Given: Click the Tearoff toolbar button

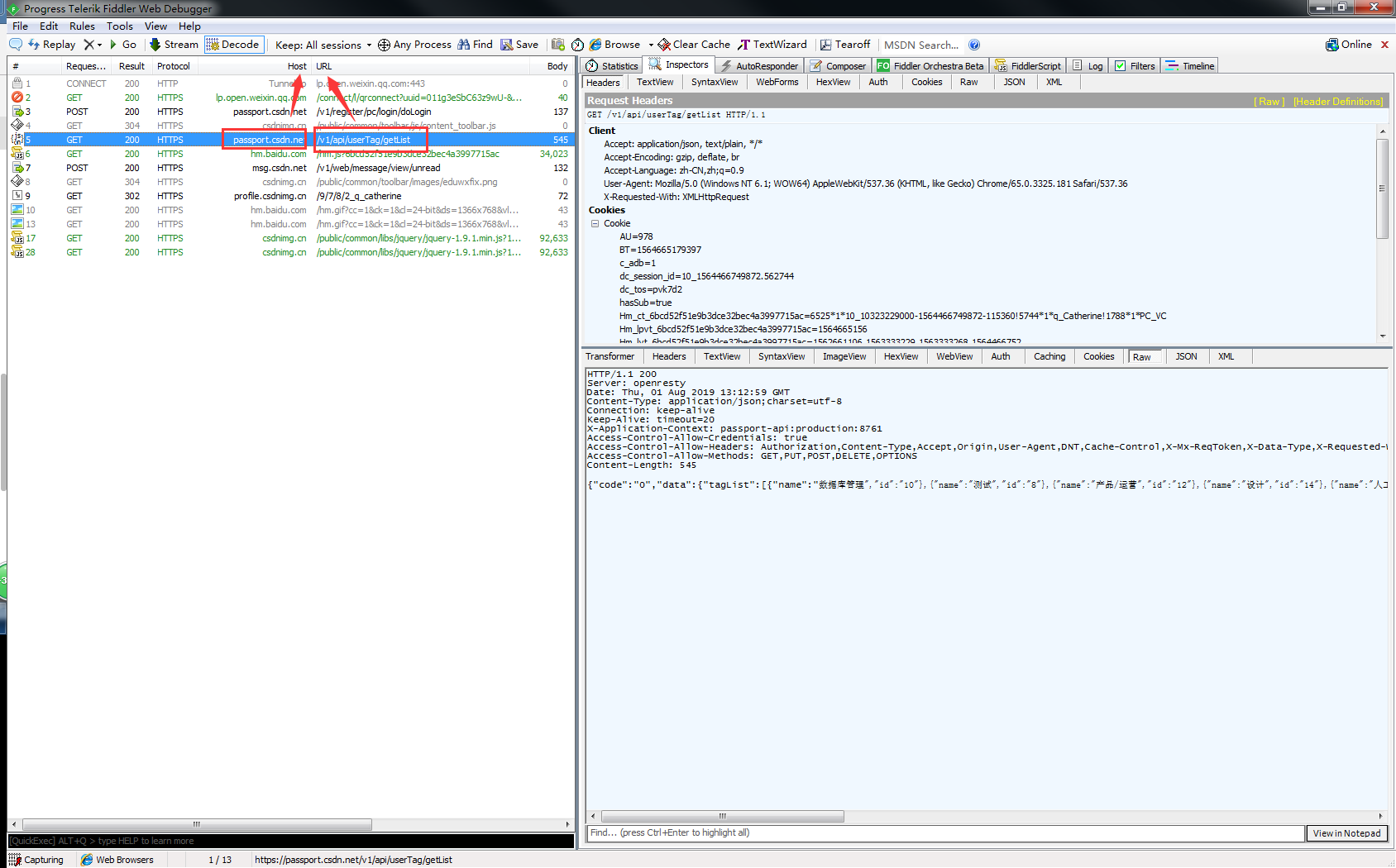Looking at the screenshot, I should click(x=845, y=45).
